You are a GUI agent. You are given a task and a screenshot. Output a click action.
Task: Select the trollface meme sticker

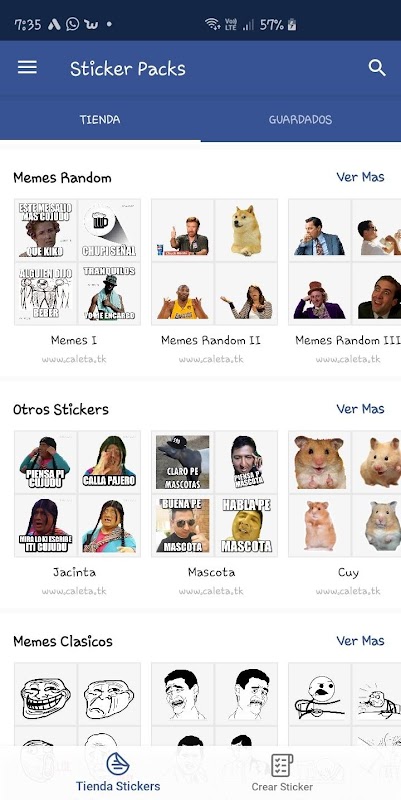45,694
